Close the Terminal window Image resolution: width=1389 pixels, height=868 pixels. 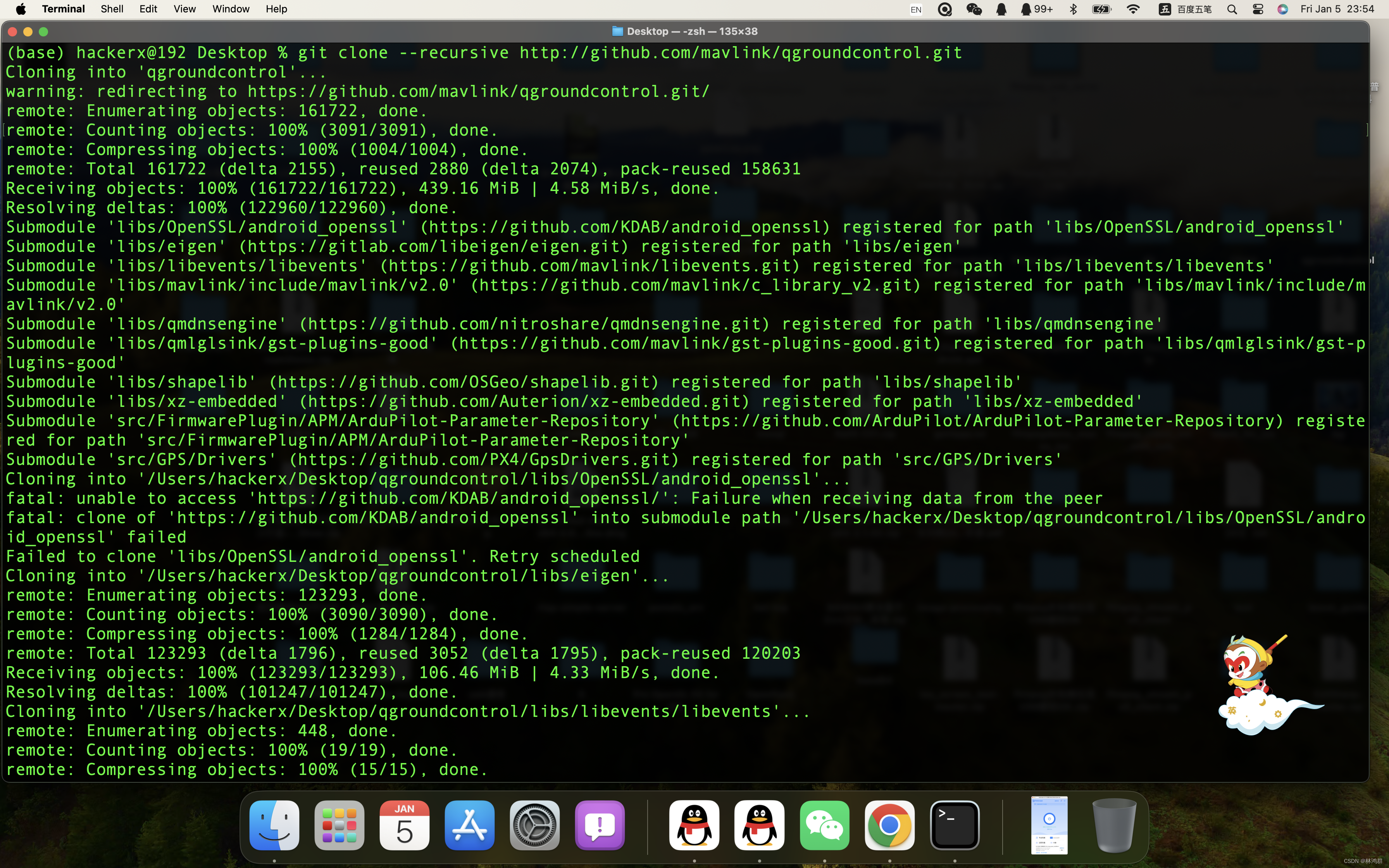pos(13,31)
